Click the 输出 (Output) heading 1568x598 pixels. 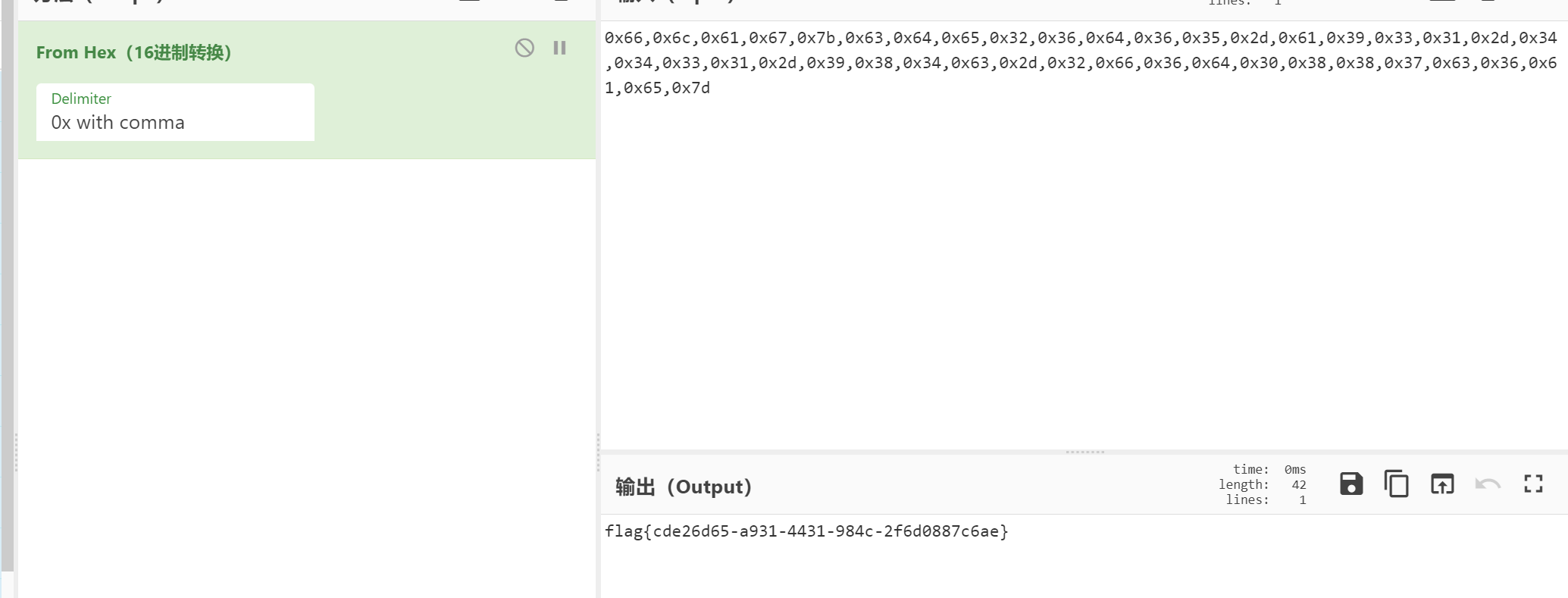click(683, 487)
